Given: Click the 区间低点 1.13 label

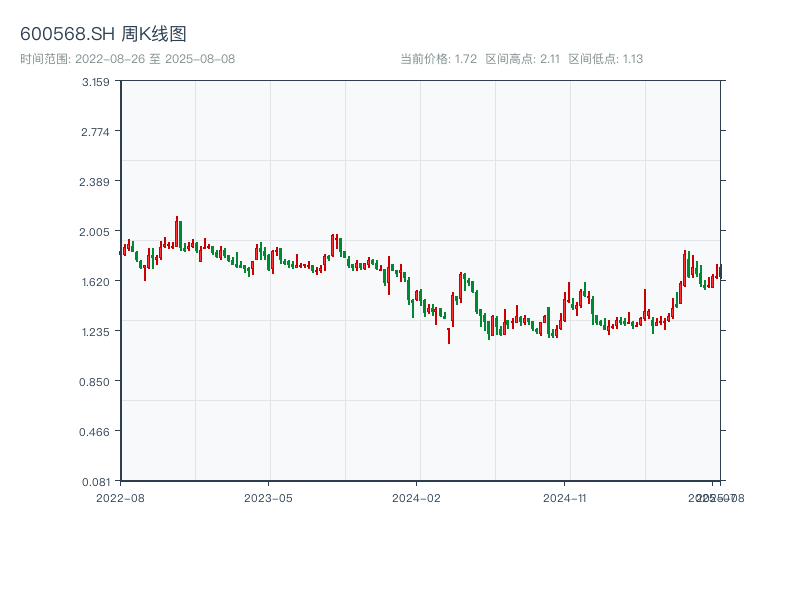Looking at the screenshot, I should 605,59.
